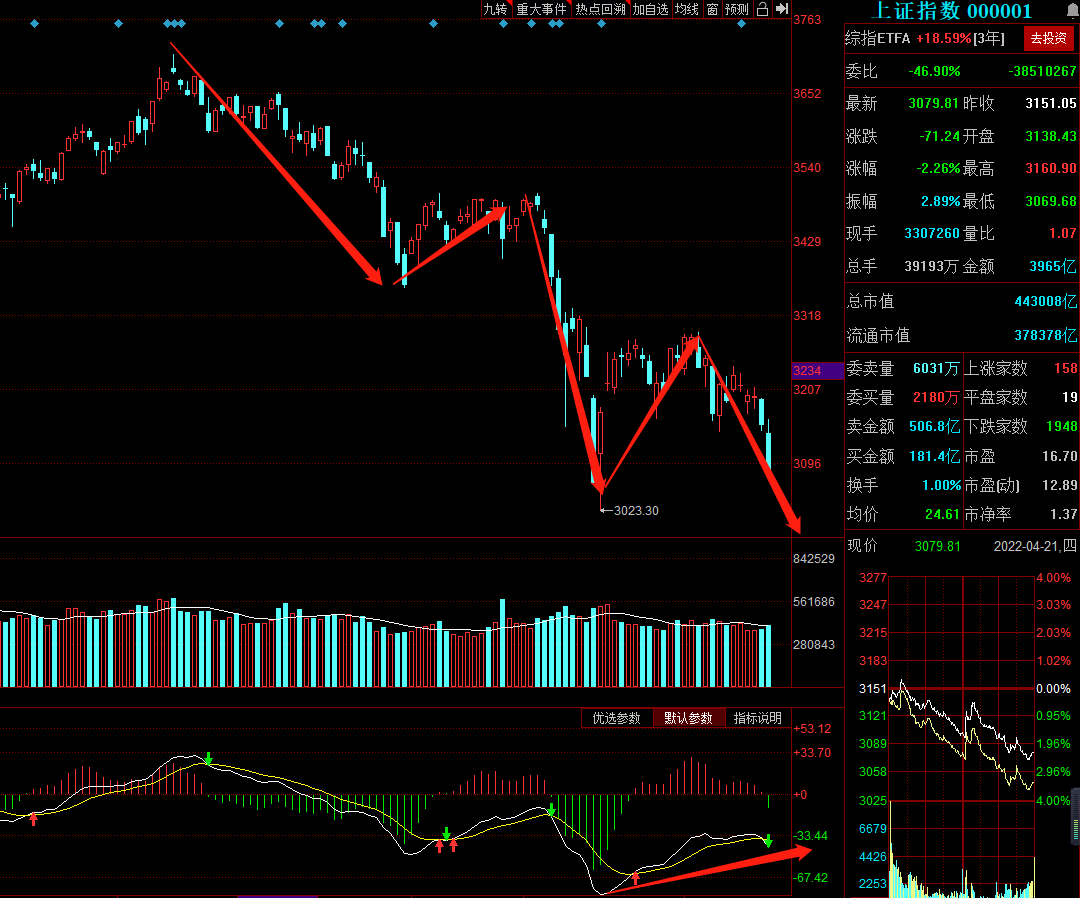The height and width of the screenshot is (898, 1080).
Task: Click the 3023.30 low price label
Action: 636,510
